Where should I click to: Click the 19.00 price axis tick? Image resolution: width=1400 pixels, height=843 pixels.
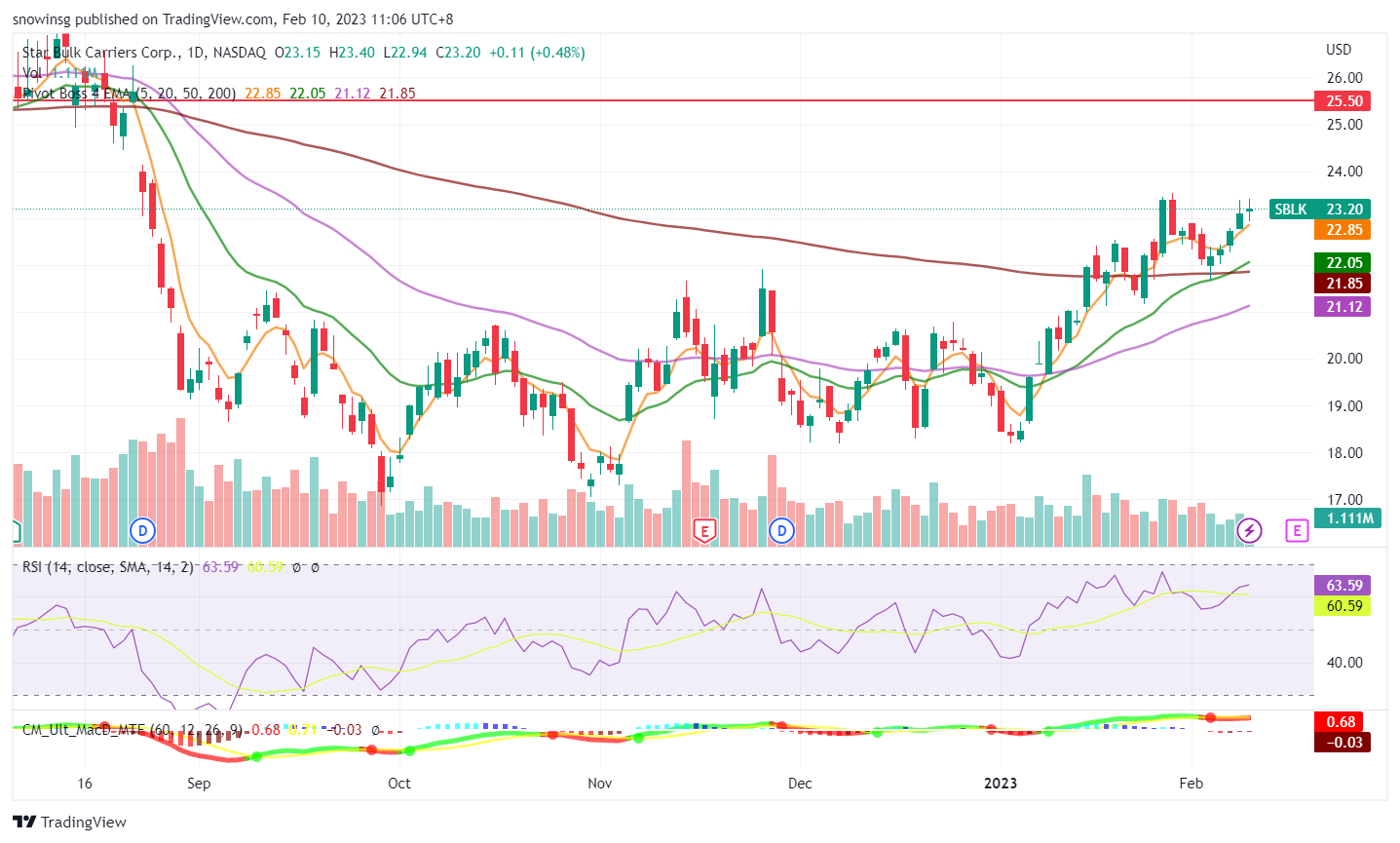[x=1344, y=406]
